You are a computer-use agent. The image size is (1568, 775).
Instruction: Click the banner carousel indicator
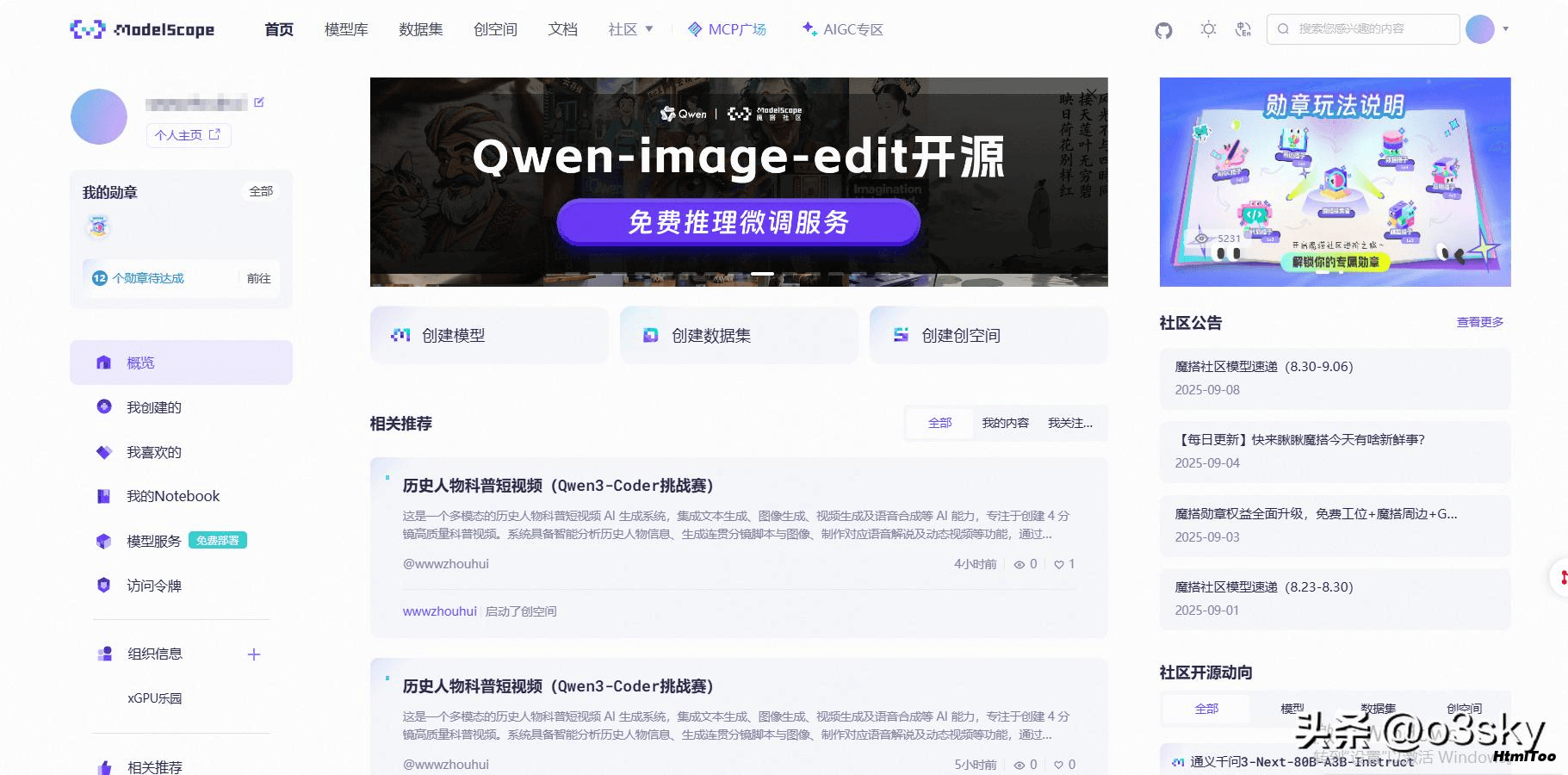[x=762, y=274]
